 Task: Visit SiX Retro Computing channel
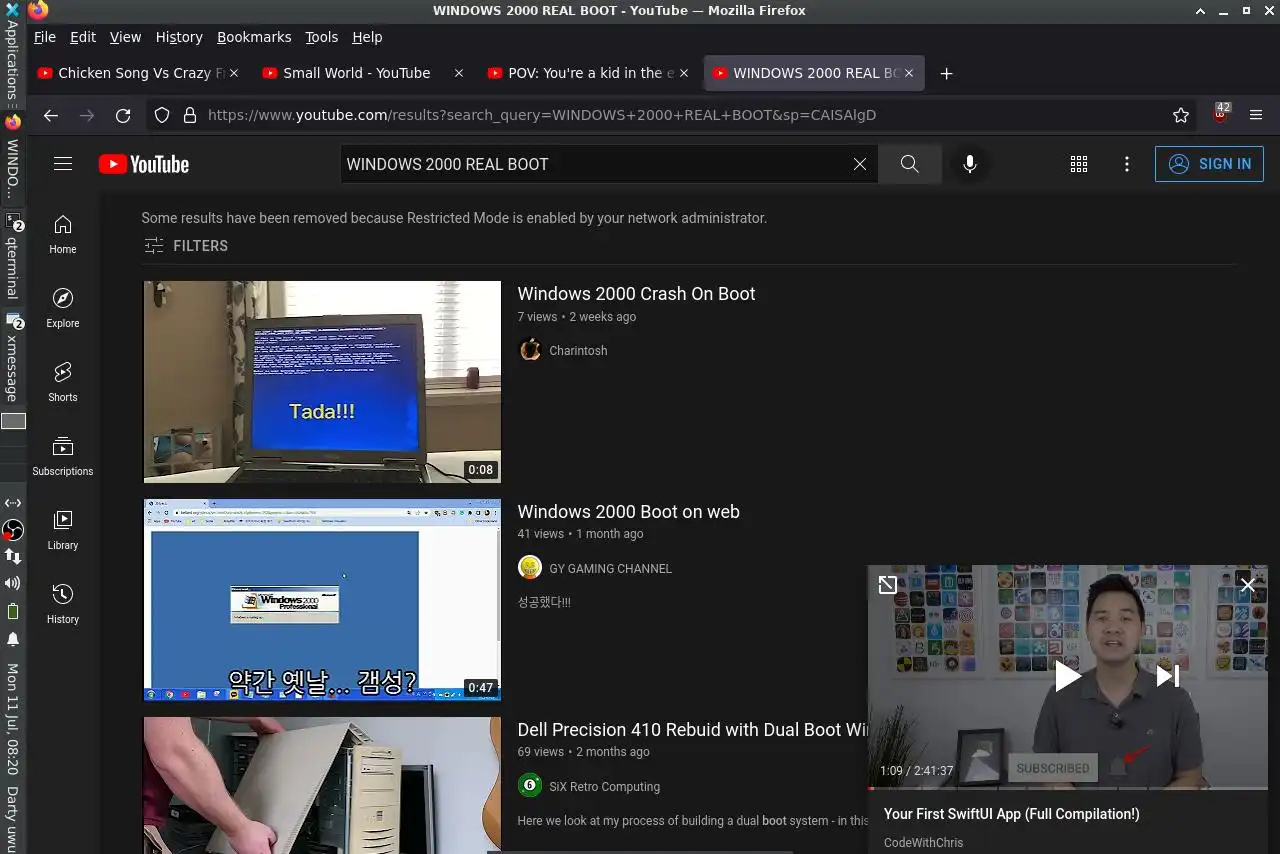click(x=604, y=787)
